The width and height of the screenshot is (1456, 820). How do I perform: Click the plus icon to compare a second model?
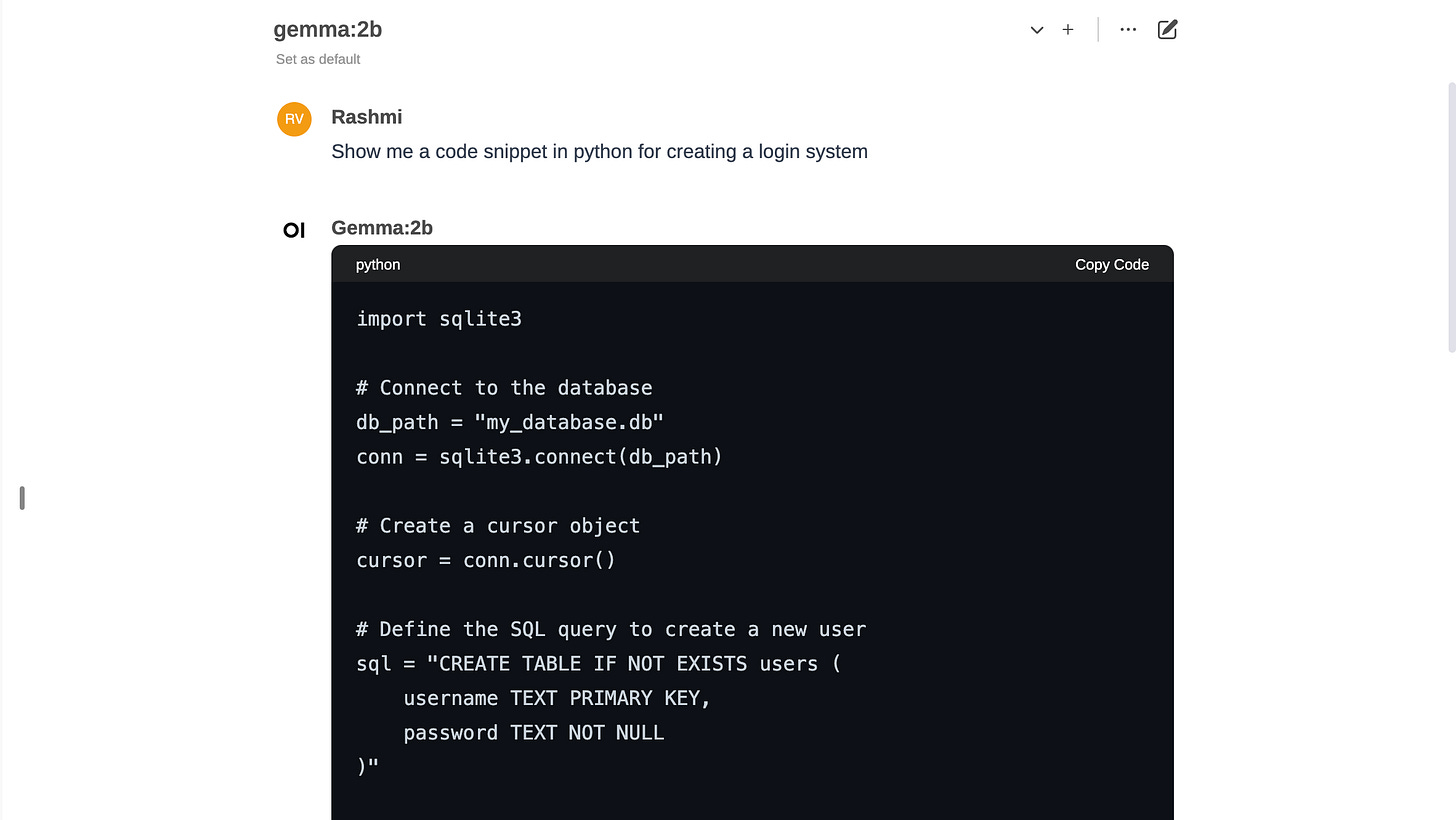(1067, 29)
